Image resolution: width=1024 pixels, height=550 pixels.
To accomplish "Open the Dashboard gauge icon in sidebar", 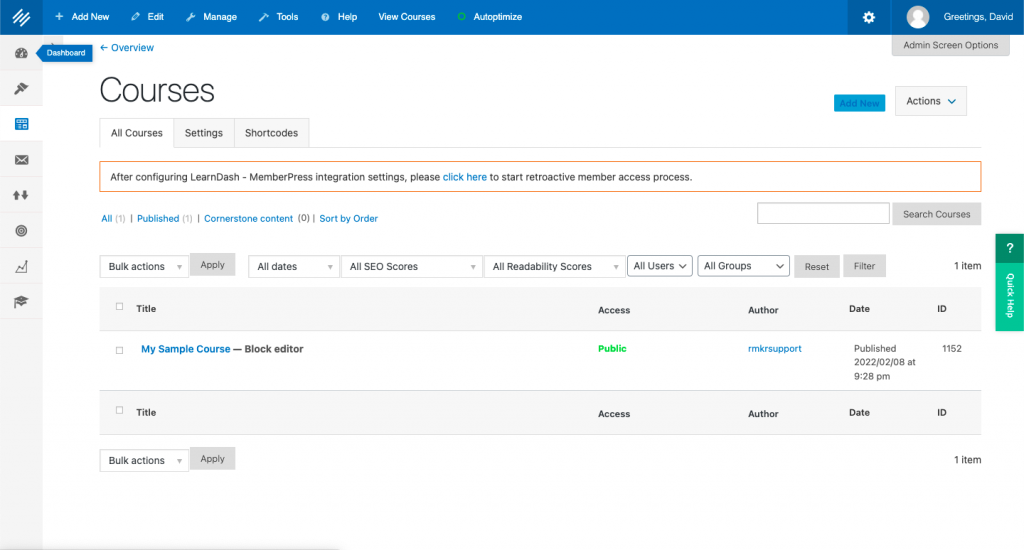I will coord(21,53).
